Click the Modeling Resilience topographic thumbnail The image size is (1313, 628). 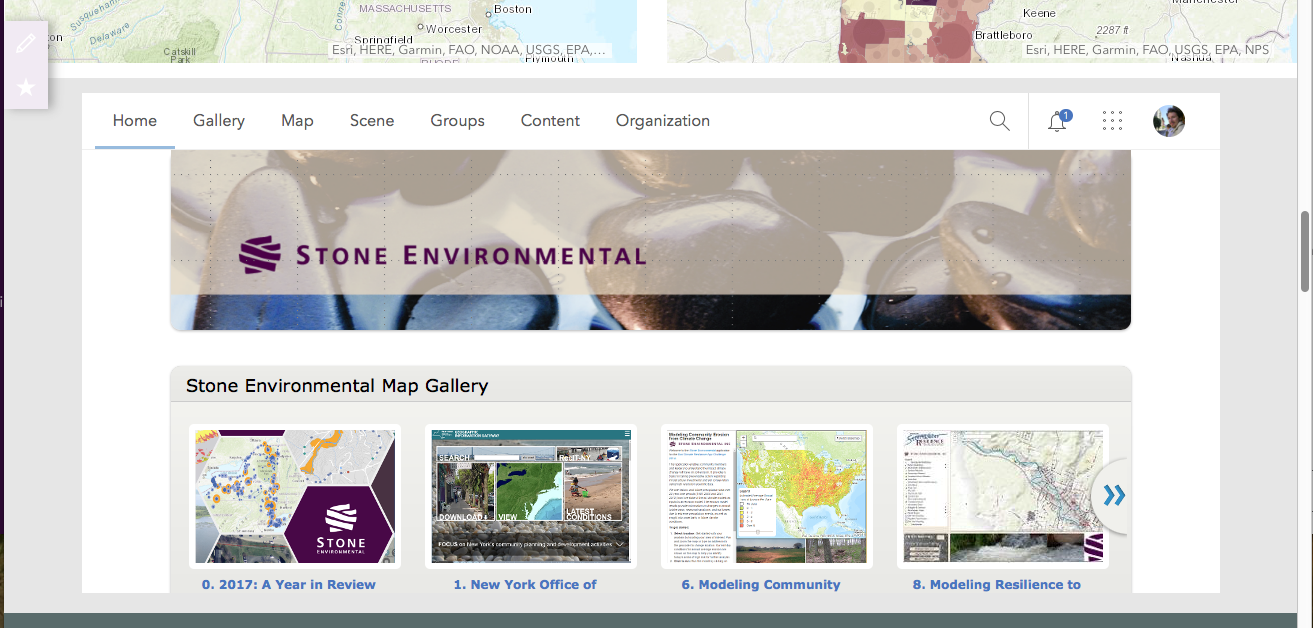tap(1003, 497)
